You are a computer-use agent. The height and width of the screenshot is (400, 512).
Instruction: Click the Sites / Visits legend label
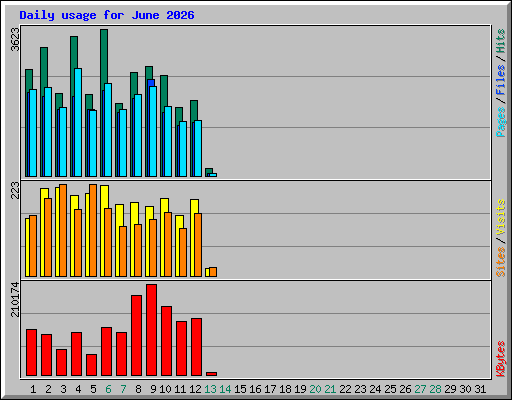click(x=500, y=238)
